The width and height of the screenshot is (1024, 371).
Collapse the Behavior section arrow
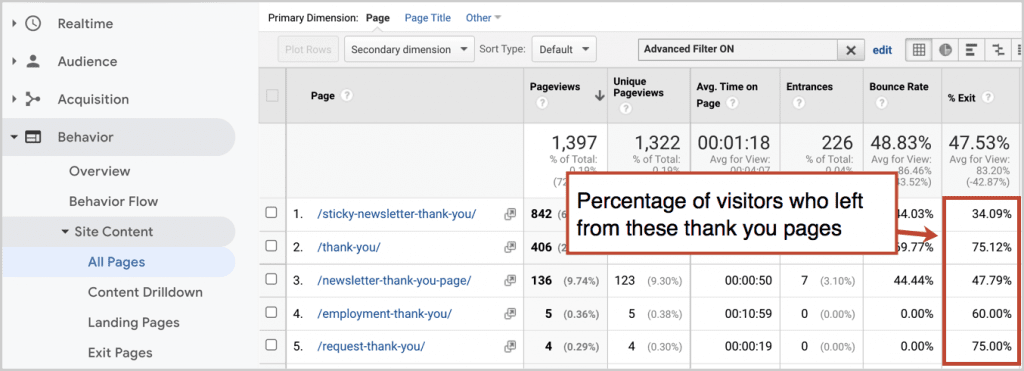click(x=14, y=137)
